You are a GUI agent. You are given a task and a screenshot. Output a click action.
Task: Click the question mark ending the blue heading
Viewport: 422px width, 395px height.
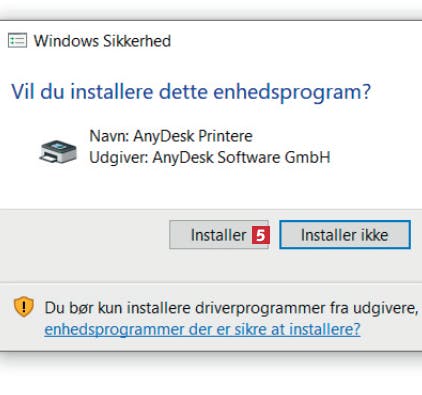(367, 91)
